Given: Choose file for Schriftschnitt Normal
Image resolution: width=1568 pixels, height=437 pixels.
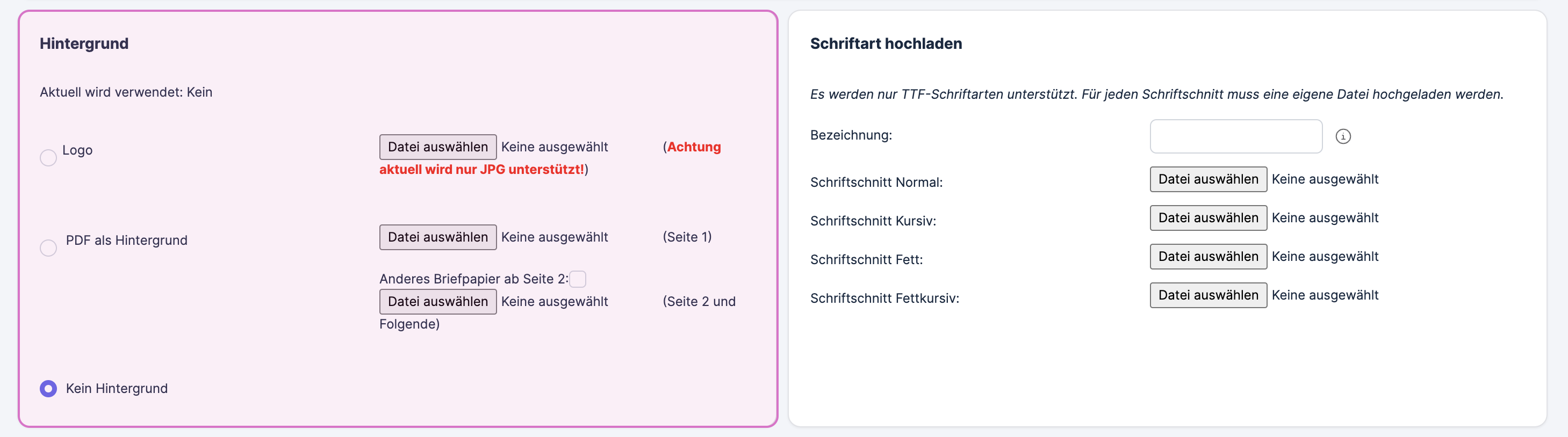Looking at the screenshot, I should (1207, 179).
